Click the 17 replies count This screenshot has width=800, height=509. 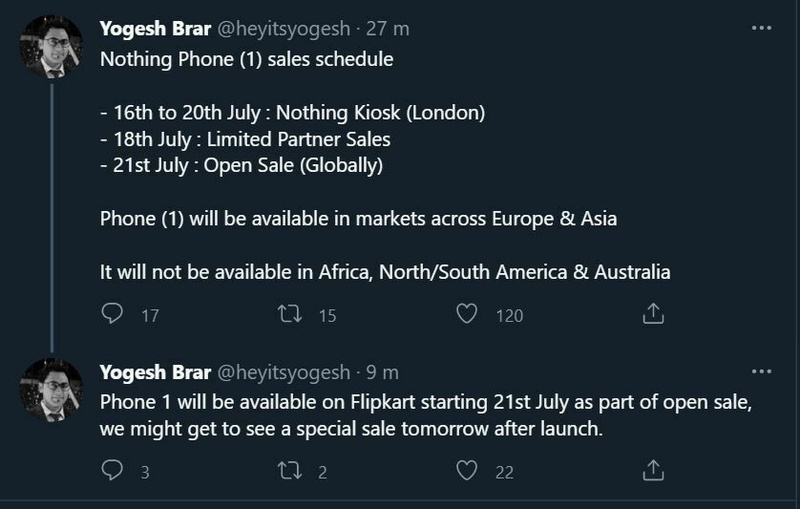click(150, 316)
